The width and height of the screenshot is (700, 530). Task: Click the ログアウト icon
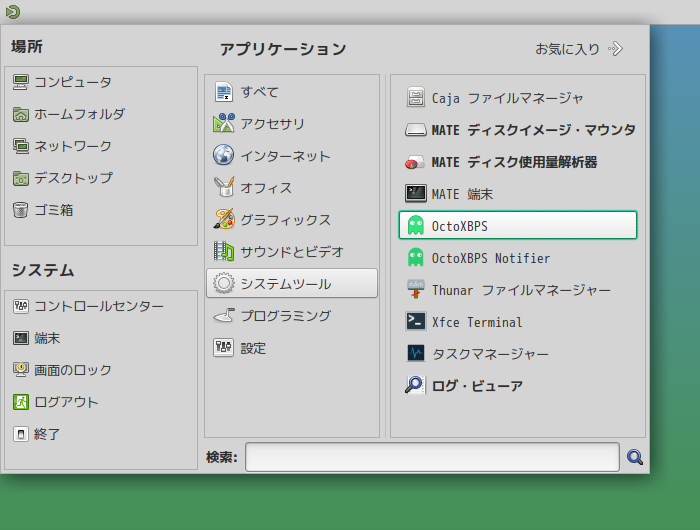pyautogui.click(x=21, y=402)
